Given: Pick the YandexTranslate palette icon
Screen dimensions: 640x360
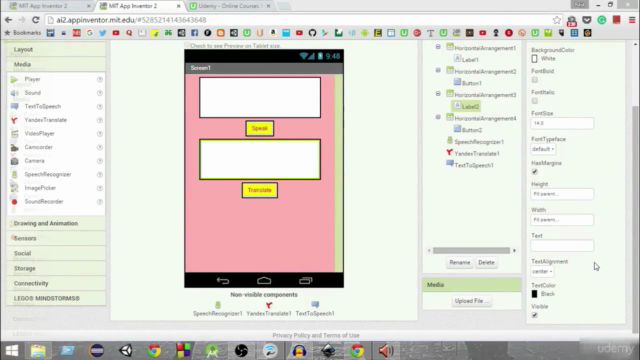Looking at the screenshot, I should click(x=14, y=120).
